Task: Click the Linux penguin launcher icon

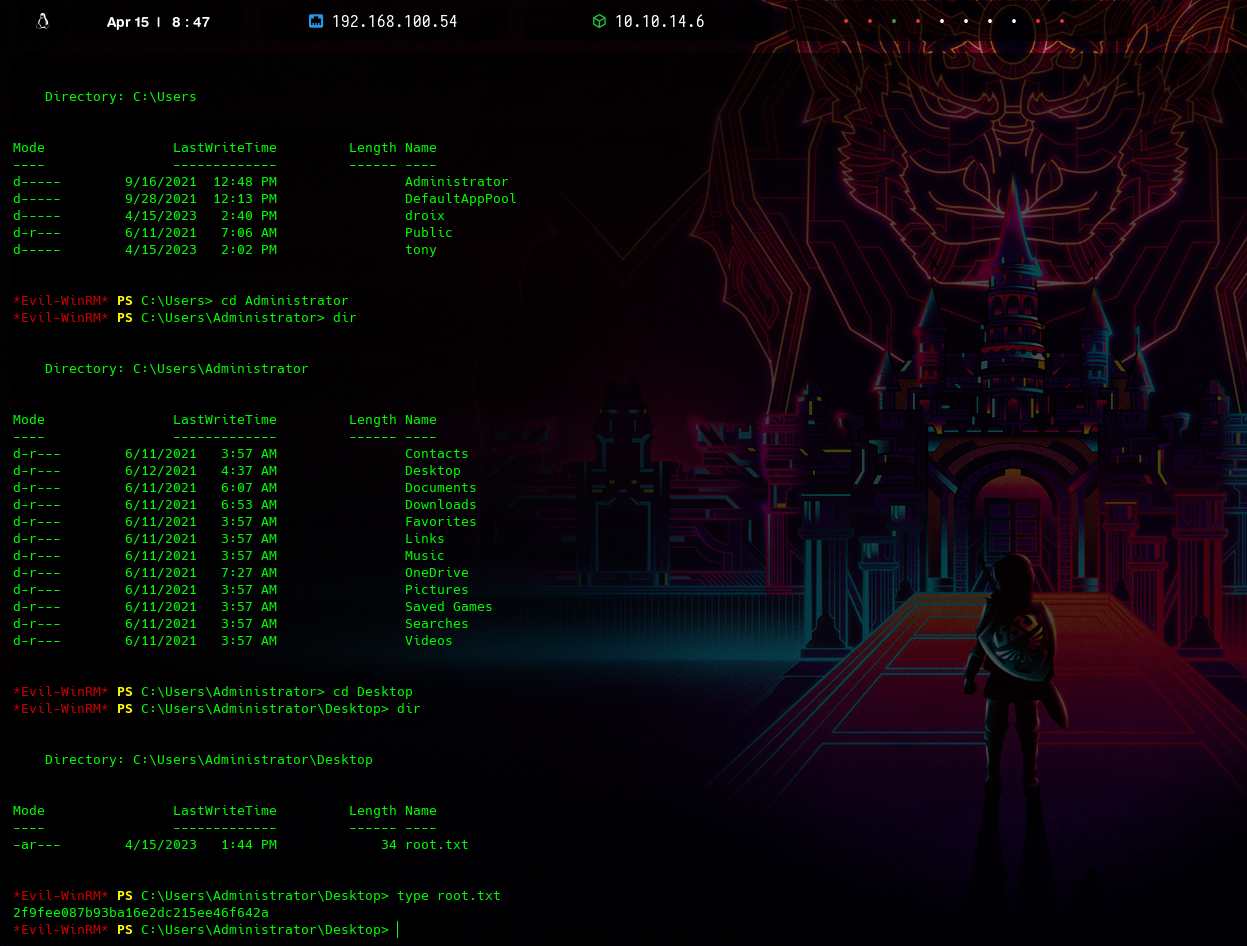Action: point(43,21)
